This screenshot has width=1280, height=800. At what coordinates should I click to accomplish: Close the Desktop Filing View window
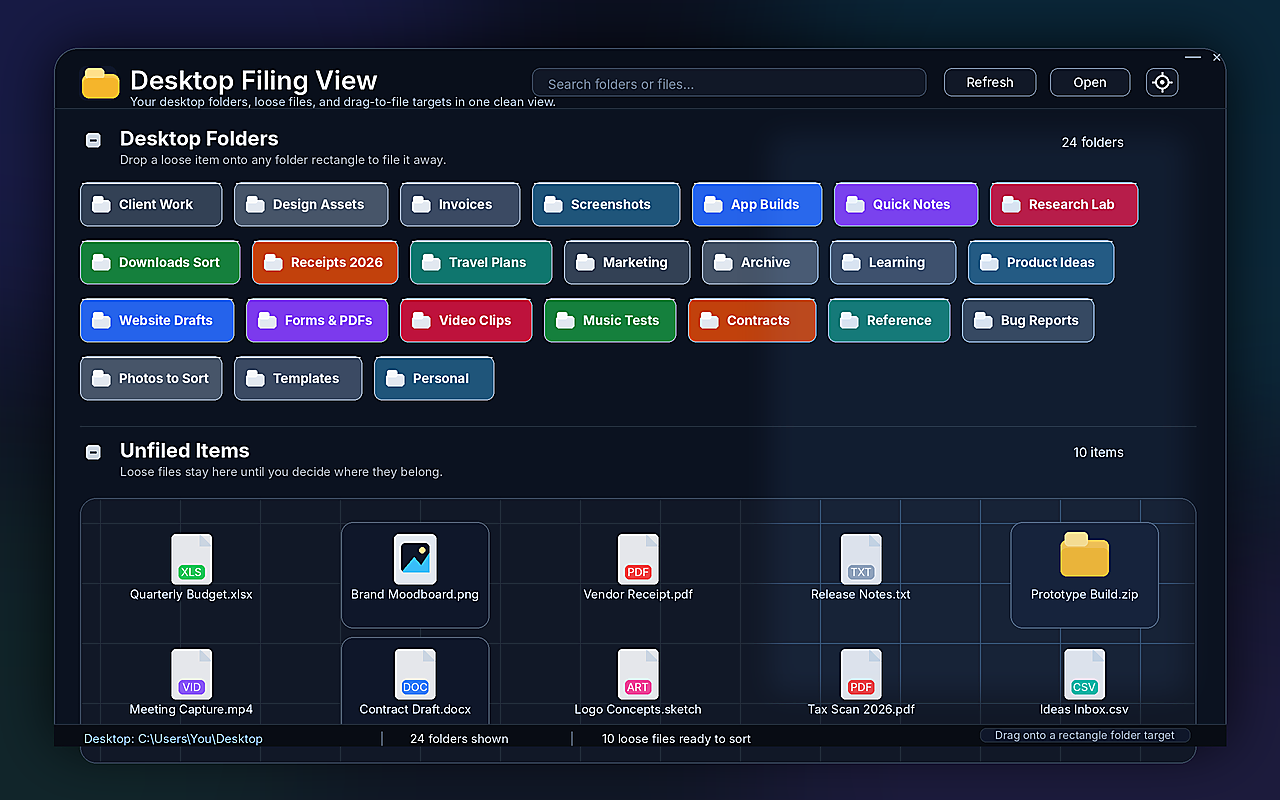(1217, 57)
